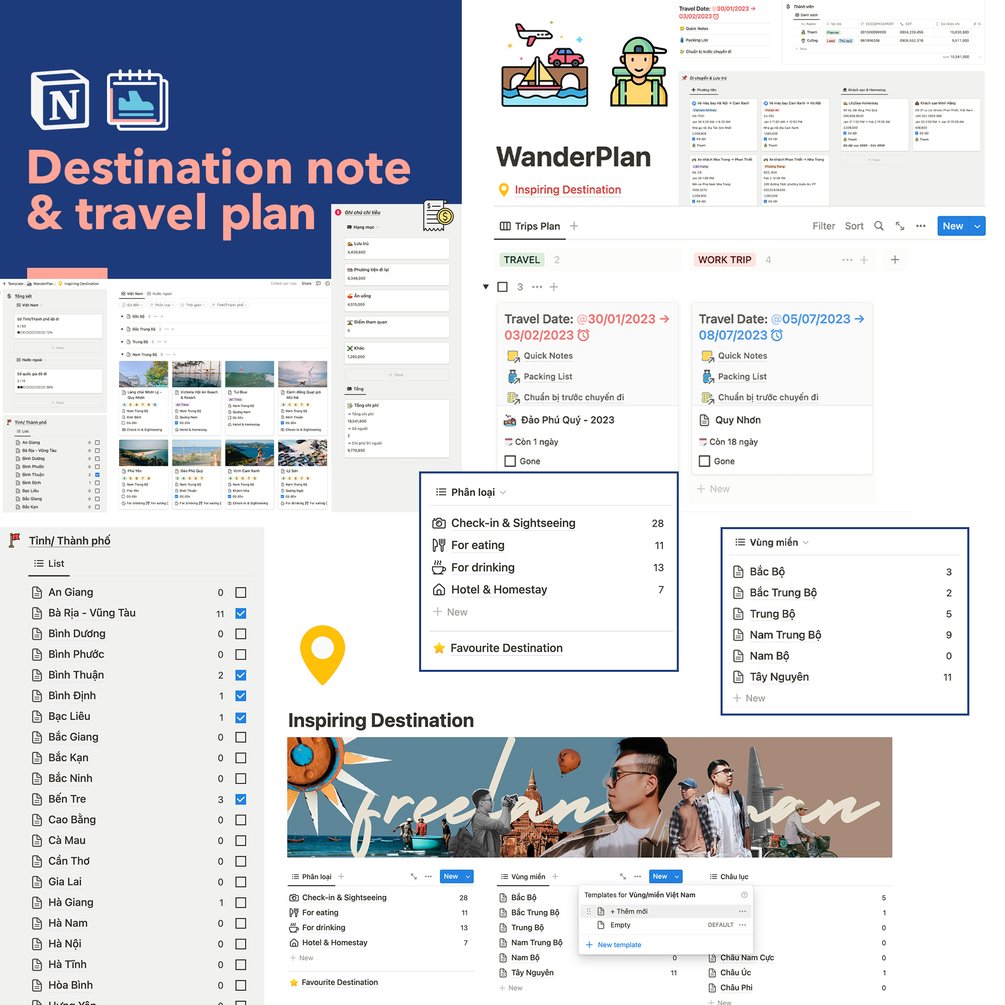Check the An Giang checkbox

click(241, 592)
